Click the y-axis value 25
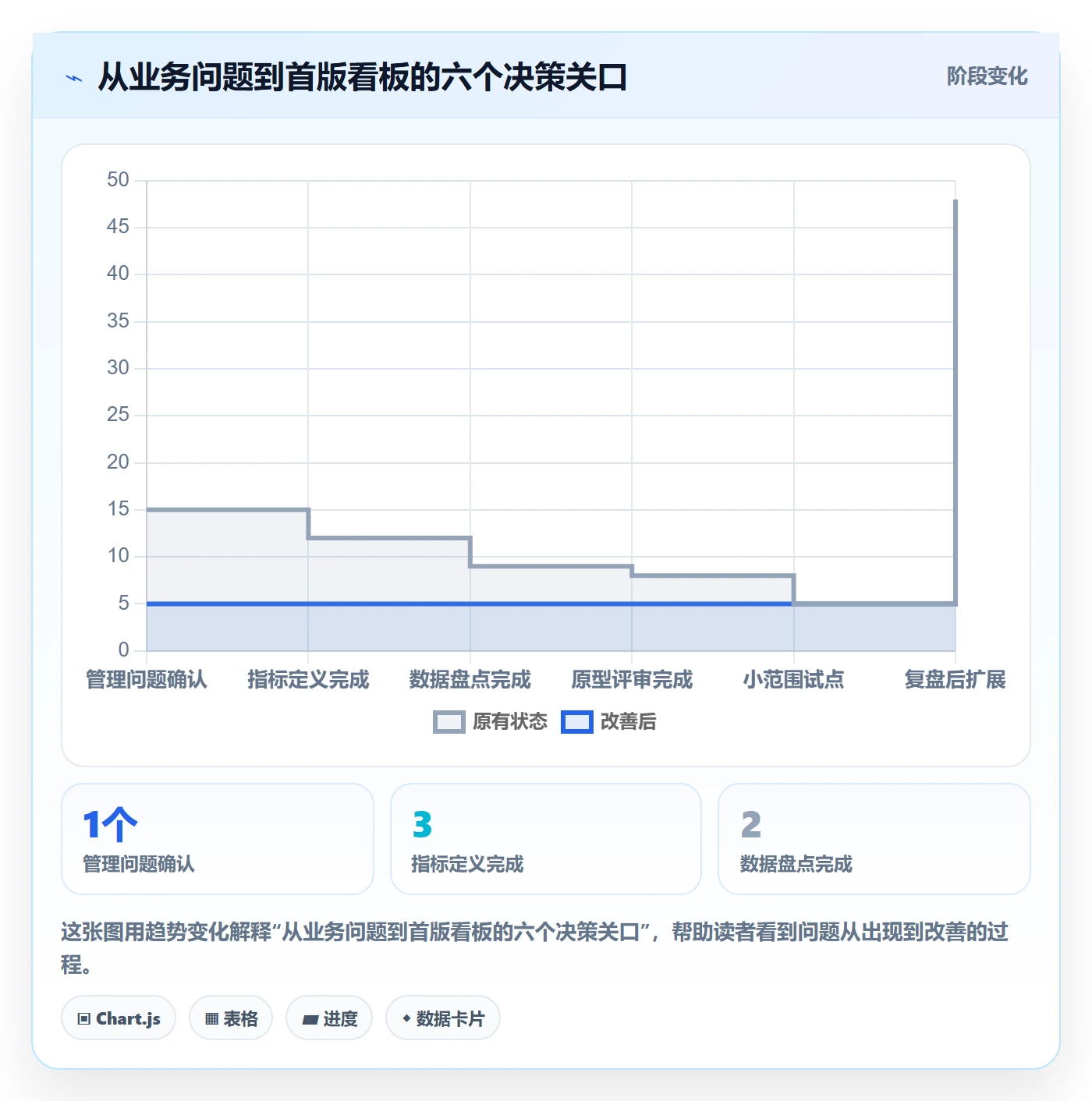The height and width of the screenshot is (1101, 1092). tap(118, 415)
